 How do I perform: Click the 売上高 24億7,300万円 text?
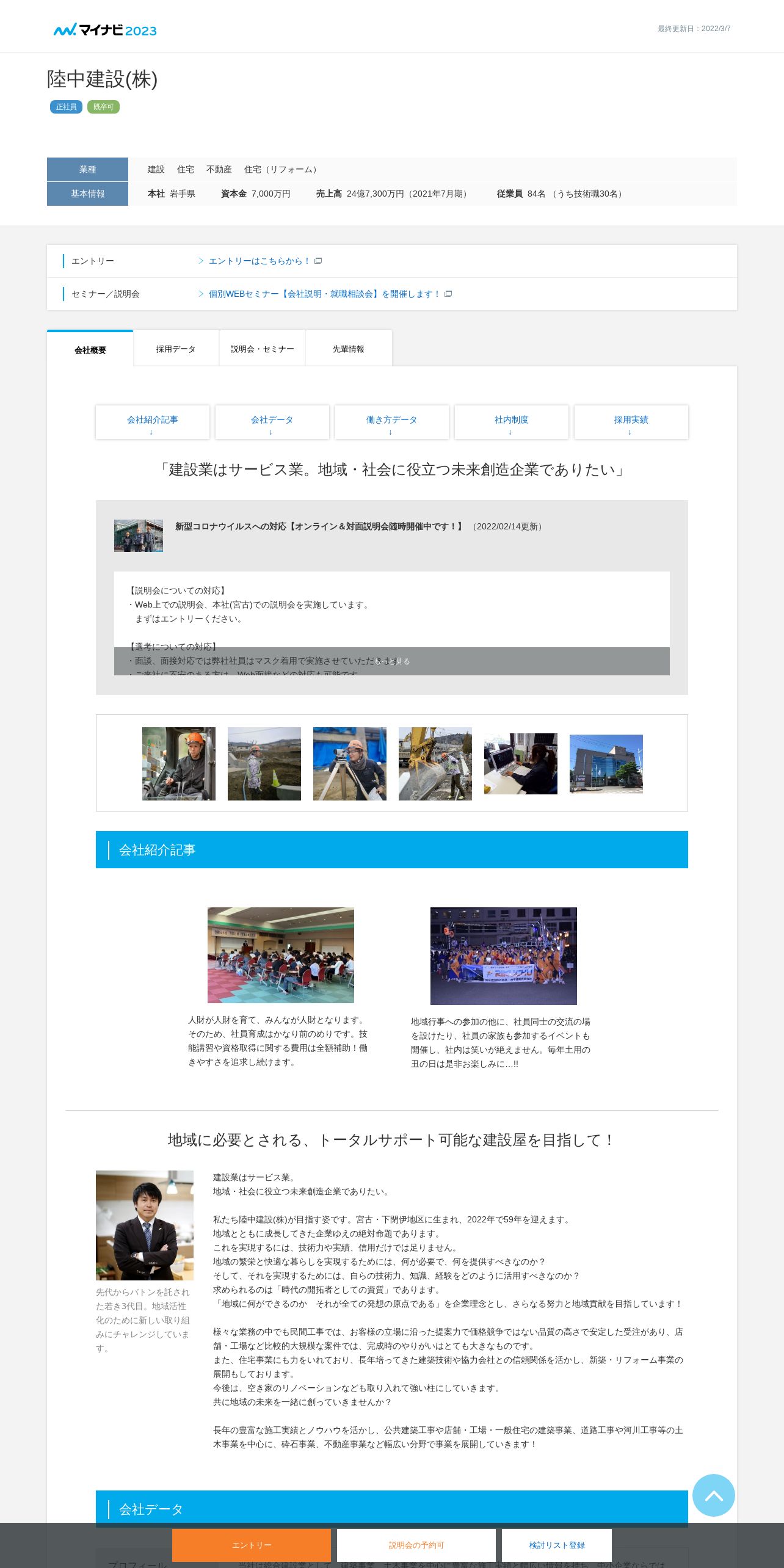394,194
